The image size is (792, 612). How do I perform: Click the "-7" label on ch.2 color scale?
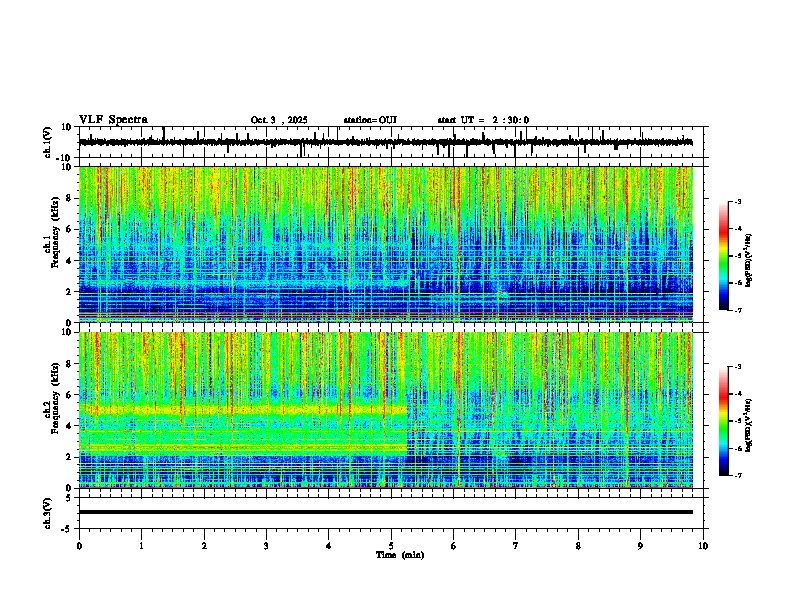(x=738, y=475)
